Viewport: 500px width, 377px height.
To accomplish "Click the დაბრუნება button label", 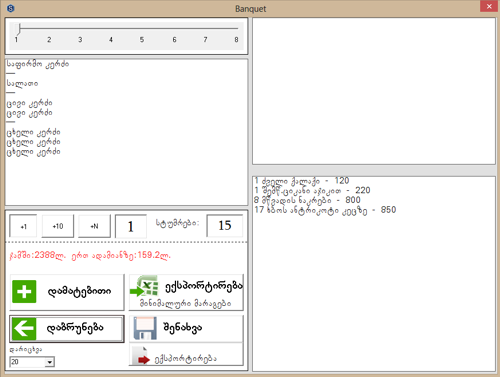I will click(x=75, y=328).
